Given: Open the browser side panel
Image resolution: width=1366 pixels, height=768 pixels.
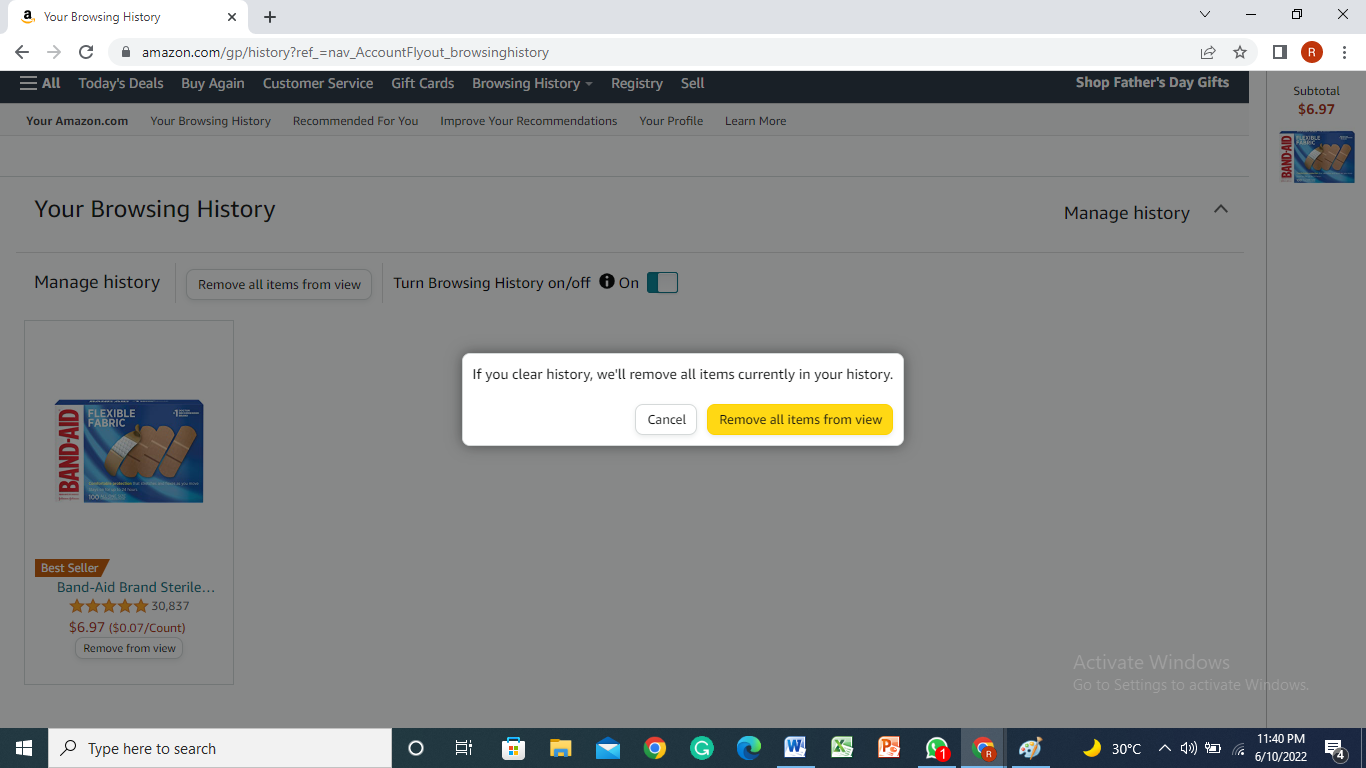Looking at the screenshot, I should (1279, 52).
